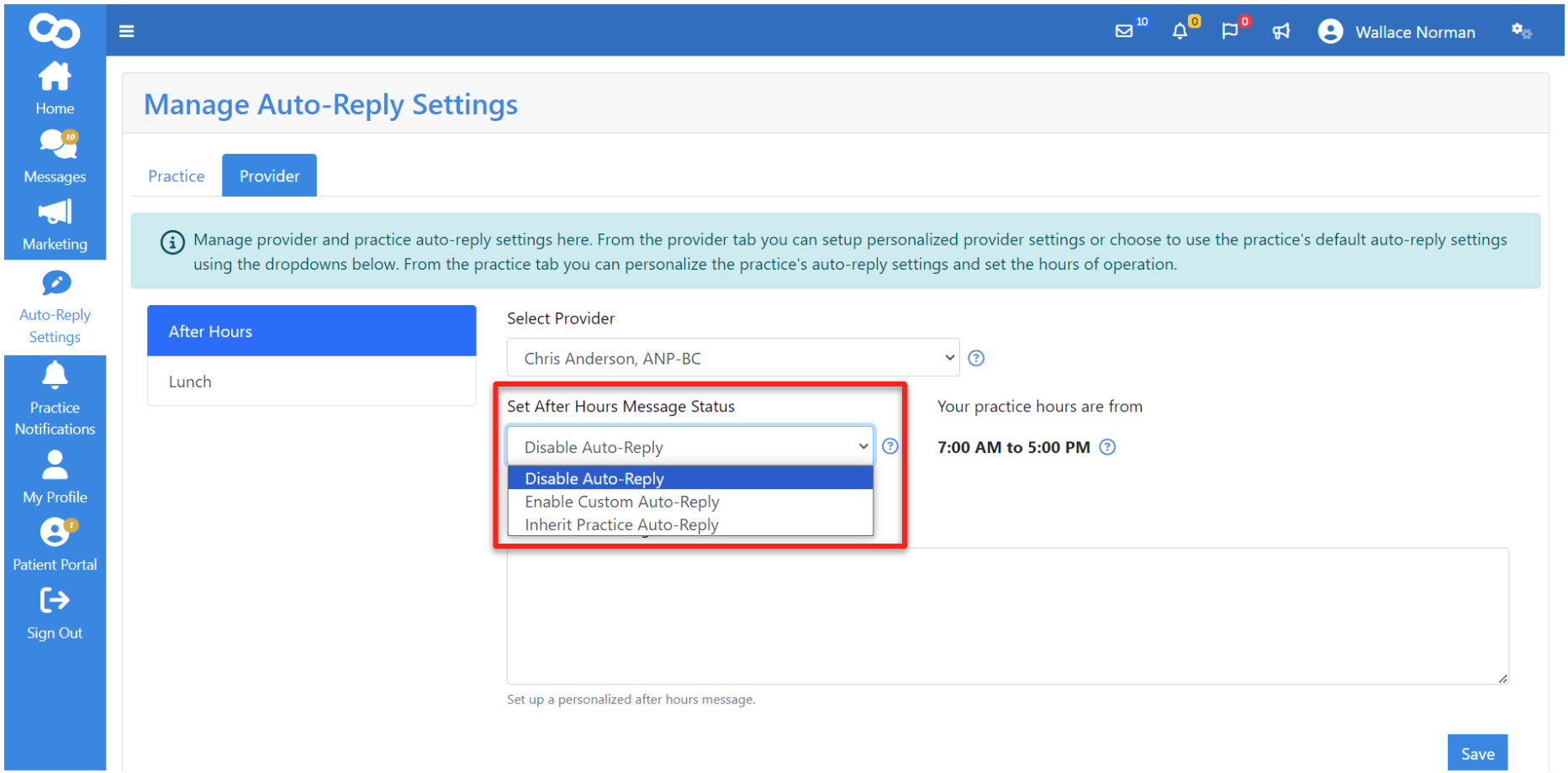Click help icon beside practice hours

pos(1108,447)
